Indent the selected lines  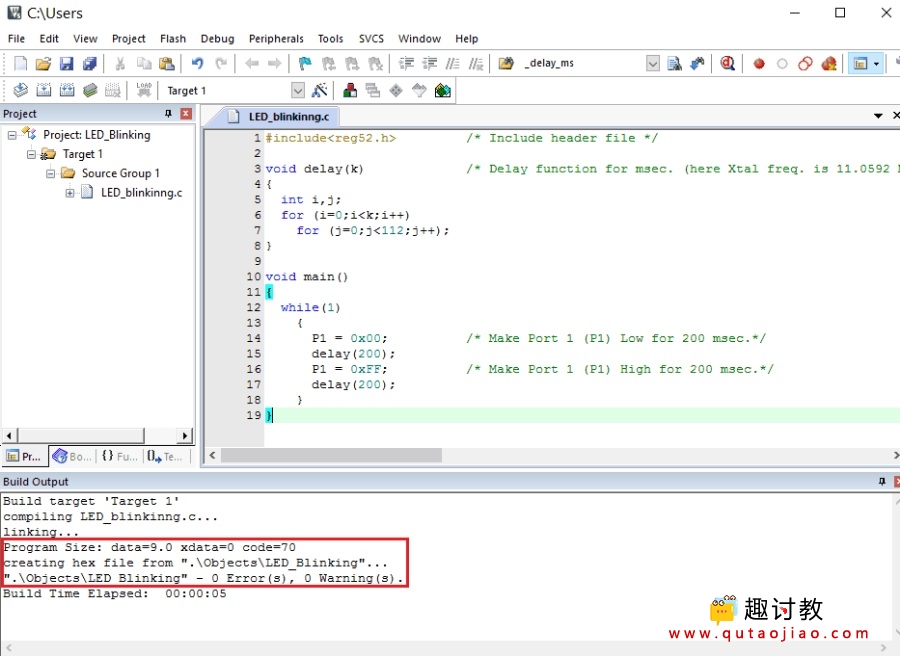coord(406,63)
